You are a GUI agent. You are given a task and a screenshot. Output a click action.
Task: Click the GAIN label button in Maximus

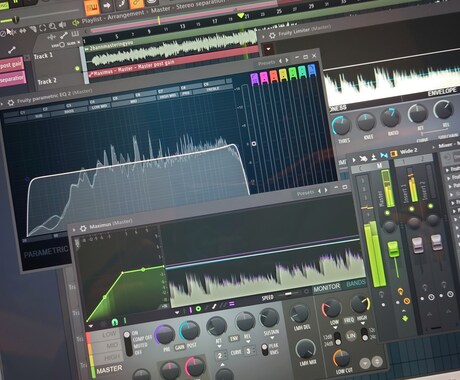[179, 347]
